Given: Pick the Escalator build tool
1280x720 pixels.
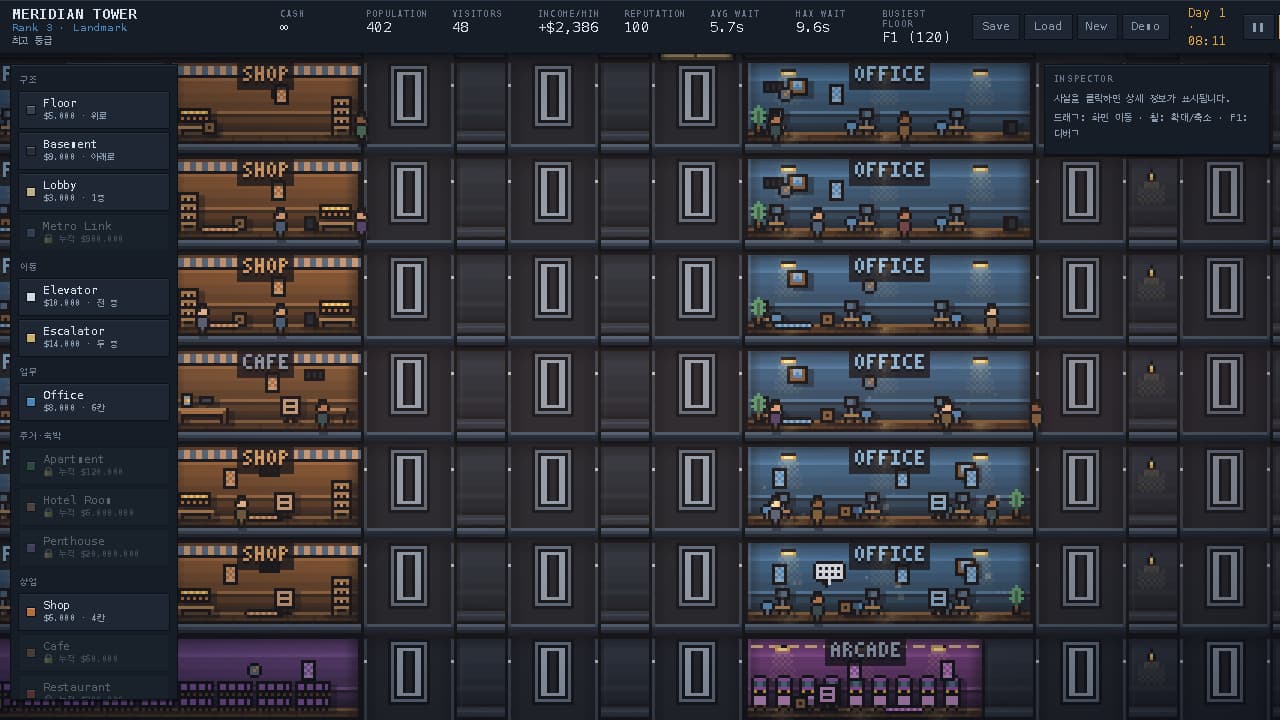Looking at the screenshot, I should 94,337.
